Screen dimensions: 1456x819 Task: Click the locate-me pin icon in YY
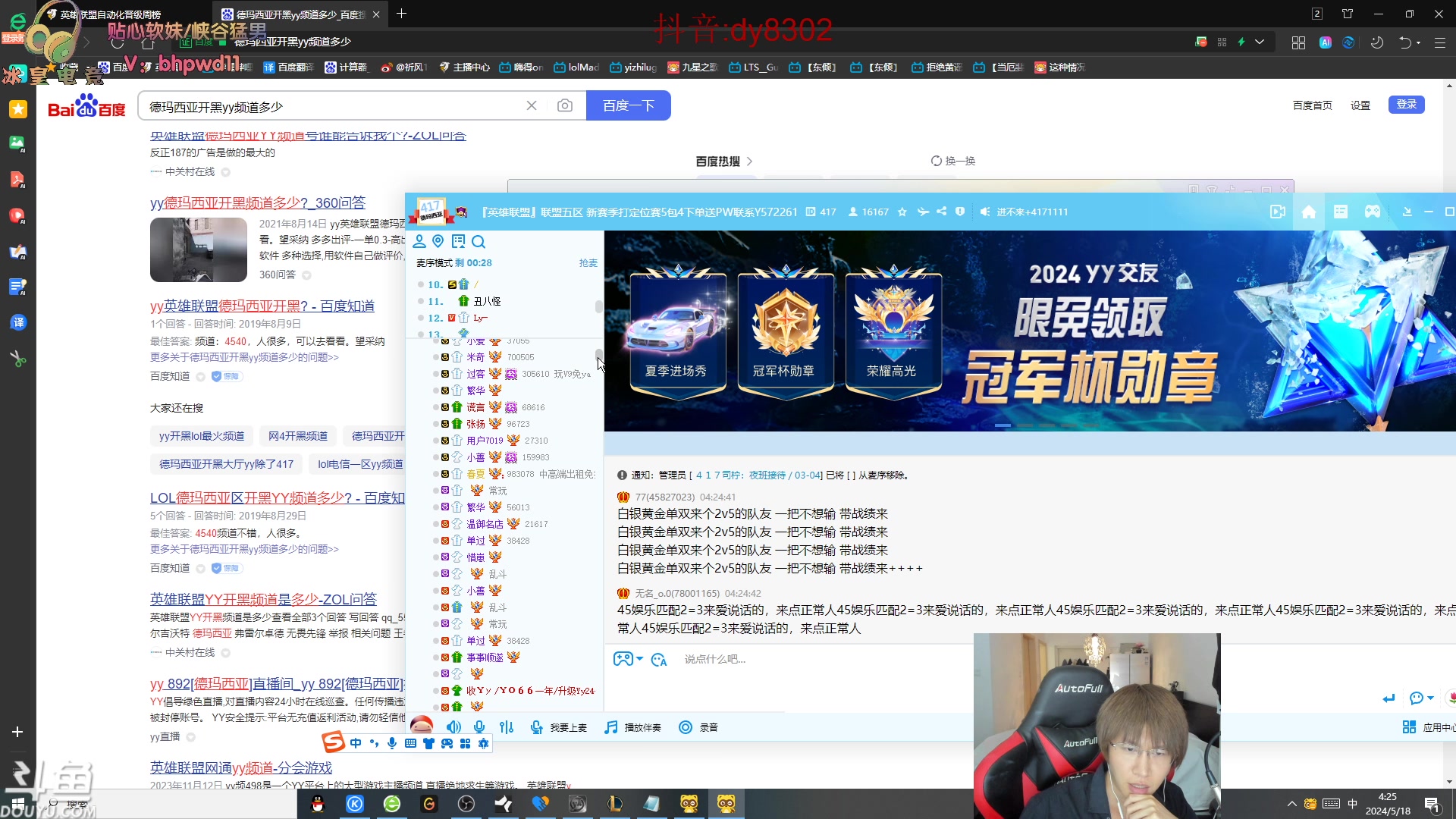438,241
